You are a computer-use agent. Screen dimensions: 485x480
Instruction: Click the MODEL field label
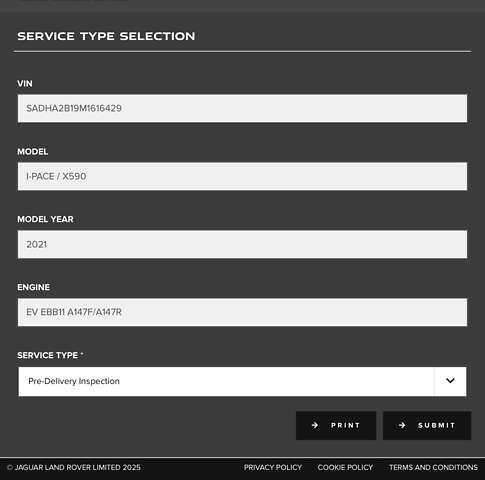pyautogui.click(x=33, y=152)
